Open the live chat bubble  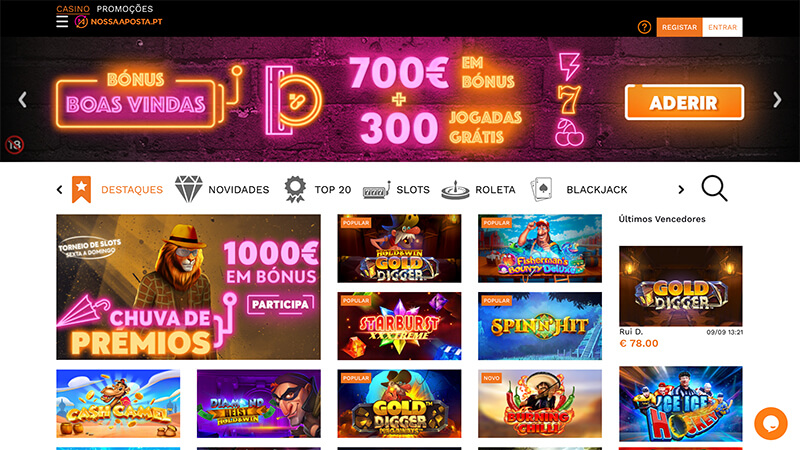tap(770, 423)
